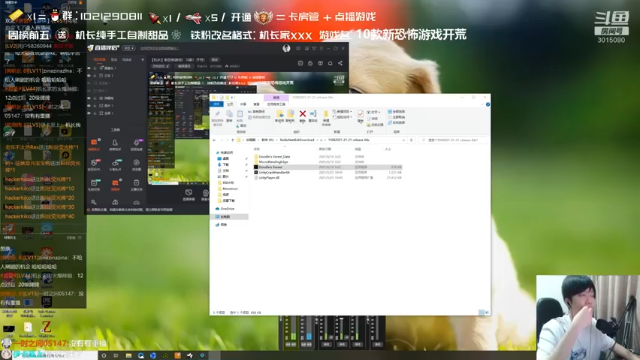Click the blue help icon in Explorer

[x=488, y=104]
